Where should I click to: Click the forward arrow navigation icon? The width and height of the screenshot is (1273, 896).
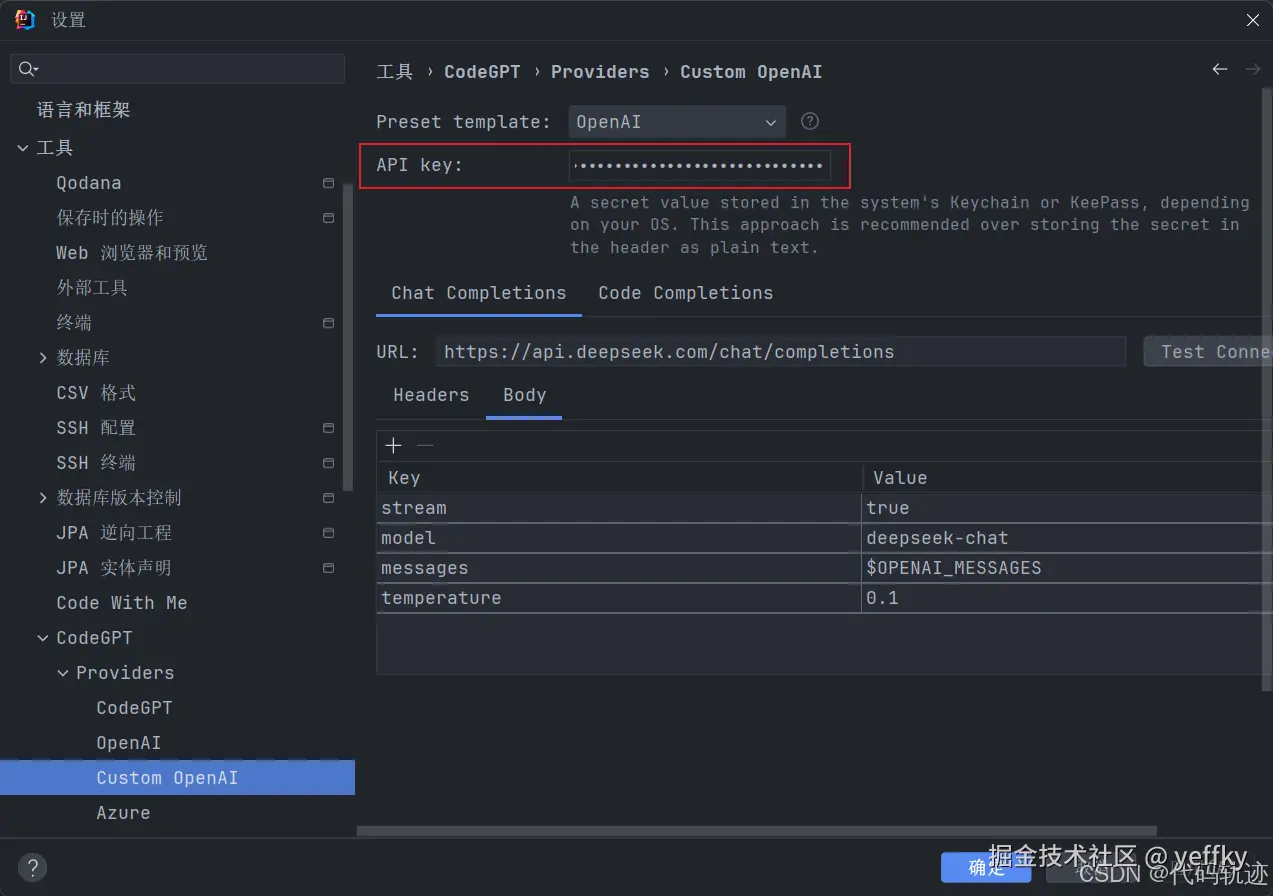tap(1252, 69)
